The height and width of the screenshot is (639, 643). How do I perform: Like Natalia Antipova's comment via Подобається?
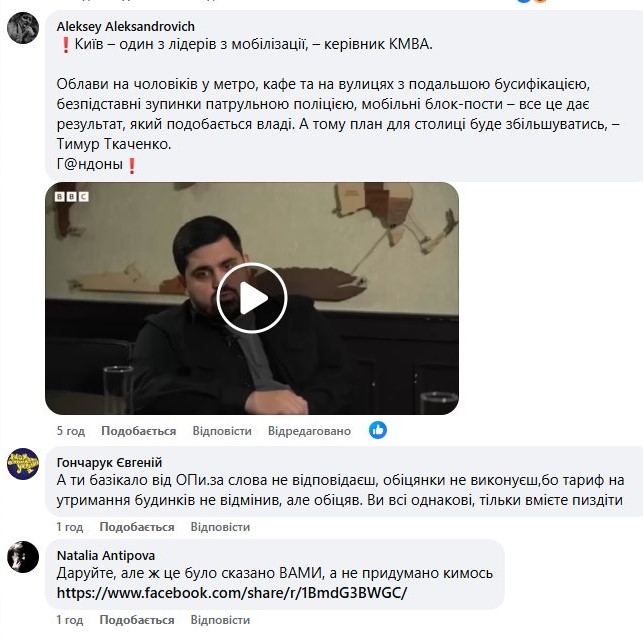[138, 620]
